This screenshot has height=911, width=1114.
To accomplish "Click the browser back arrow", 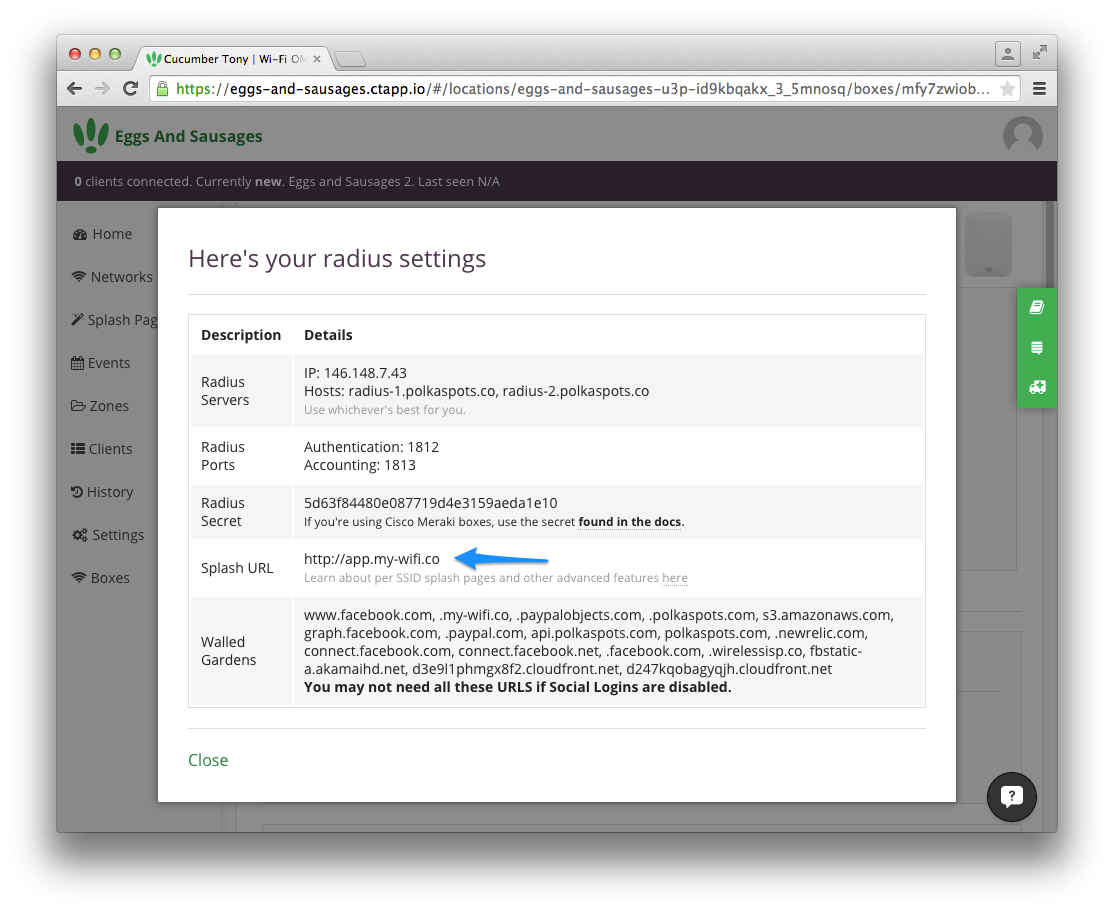I will [75, 89].
